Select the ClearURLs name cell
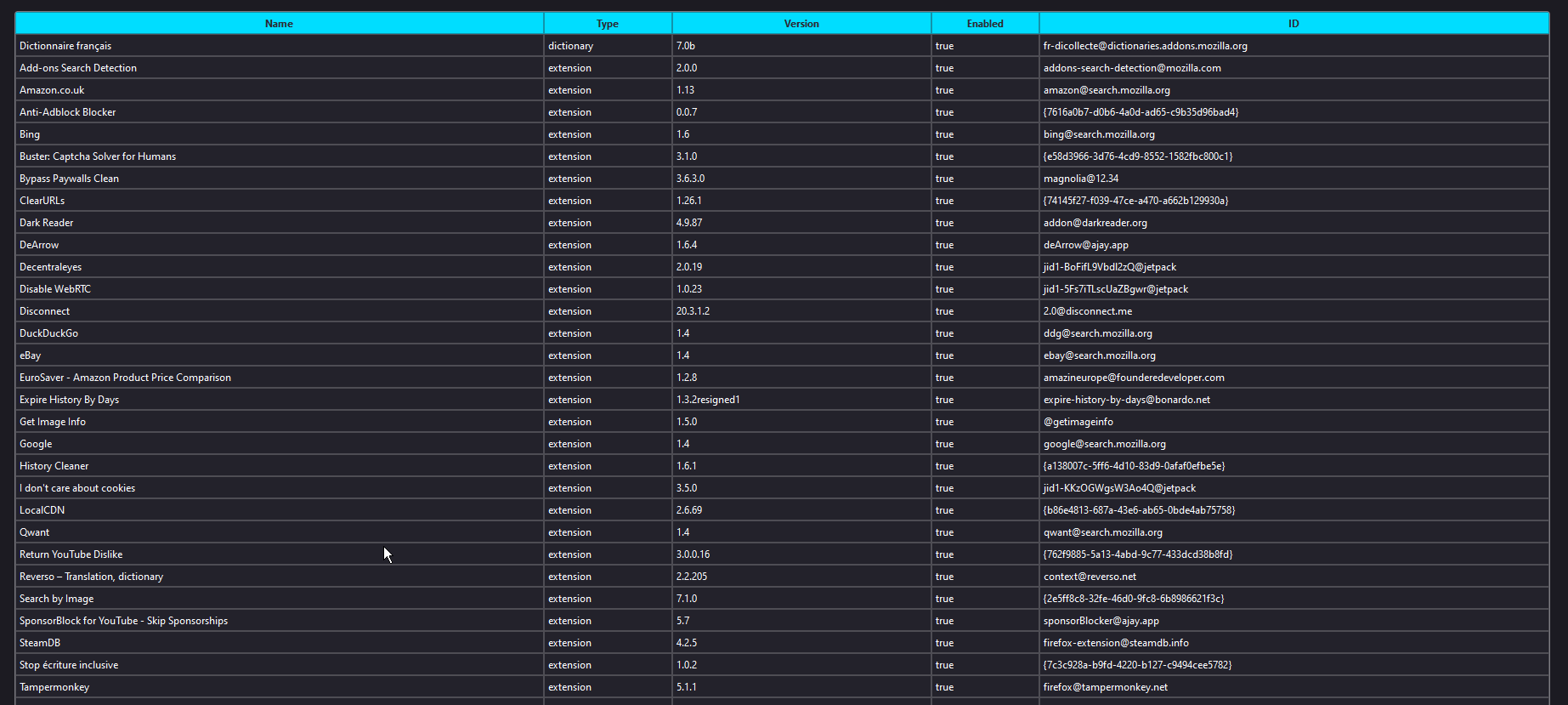 [279, 201]
